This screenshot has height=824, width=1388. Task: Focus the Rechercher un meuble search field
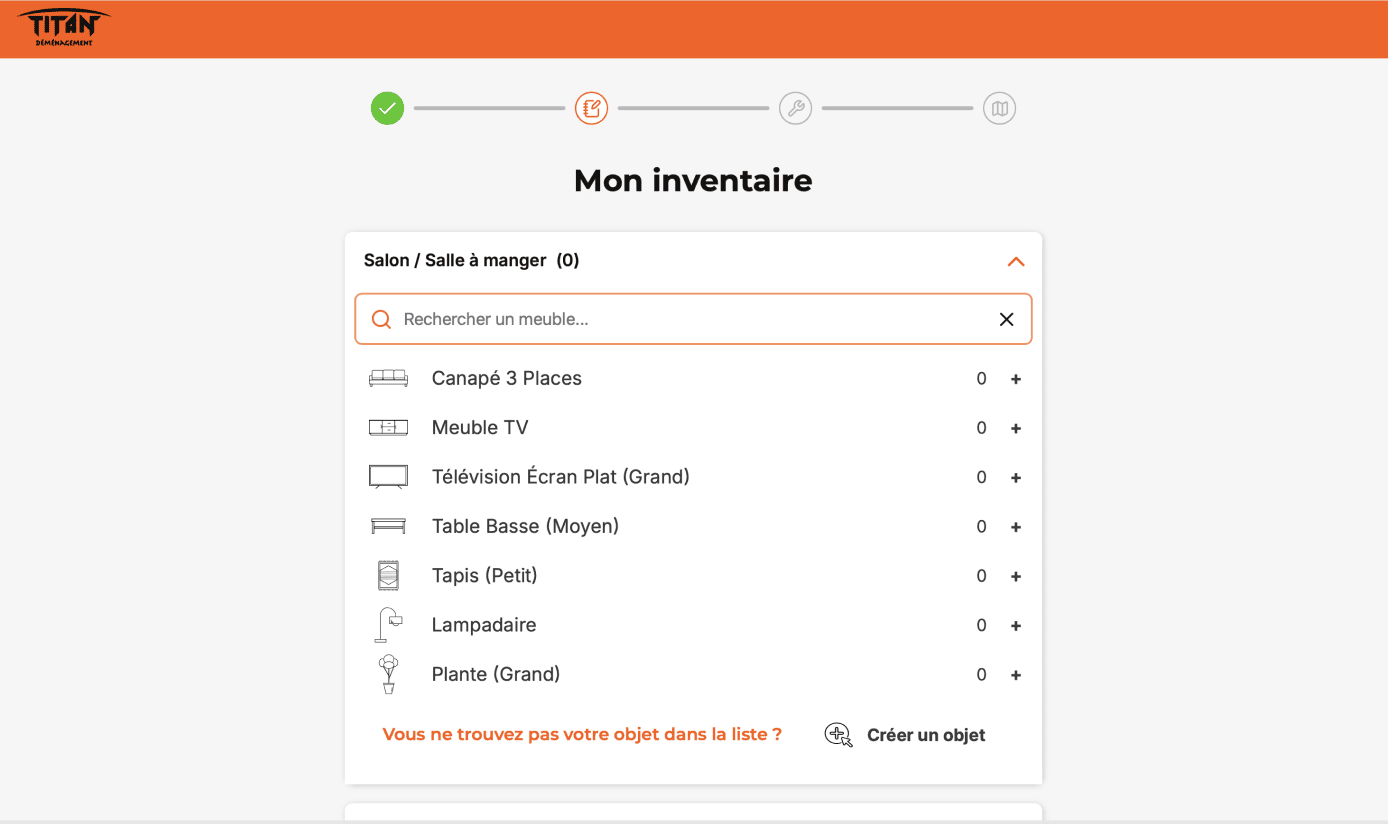693,319
